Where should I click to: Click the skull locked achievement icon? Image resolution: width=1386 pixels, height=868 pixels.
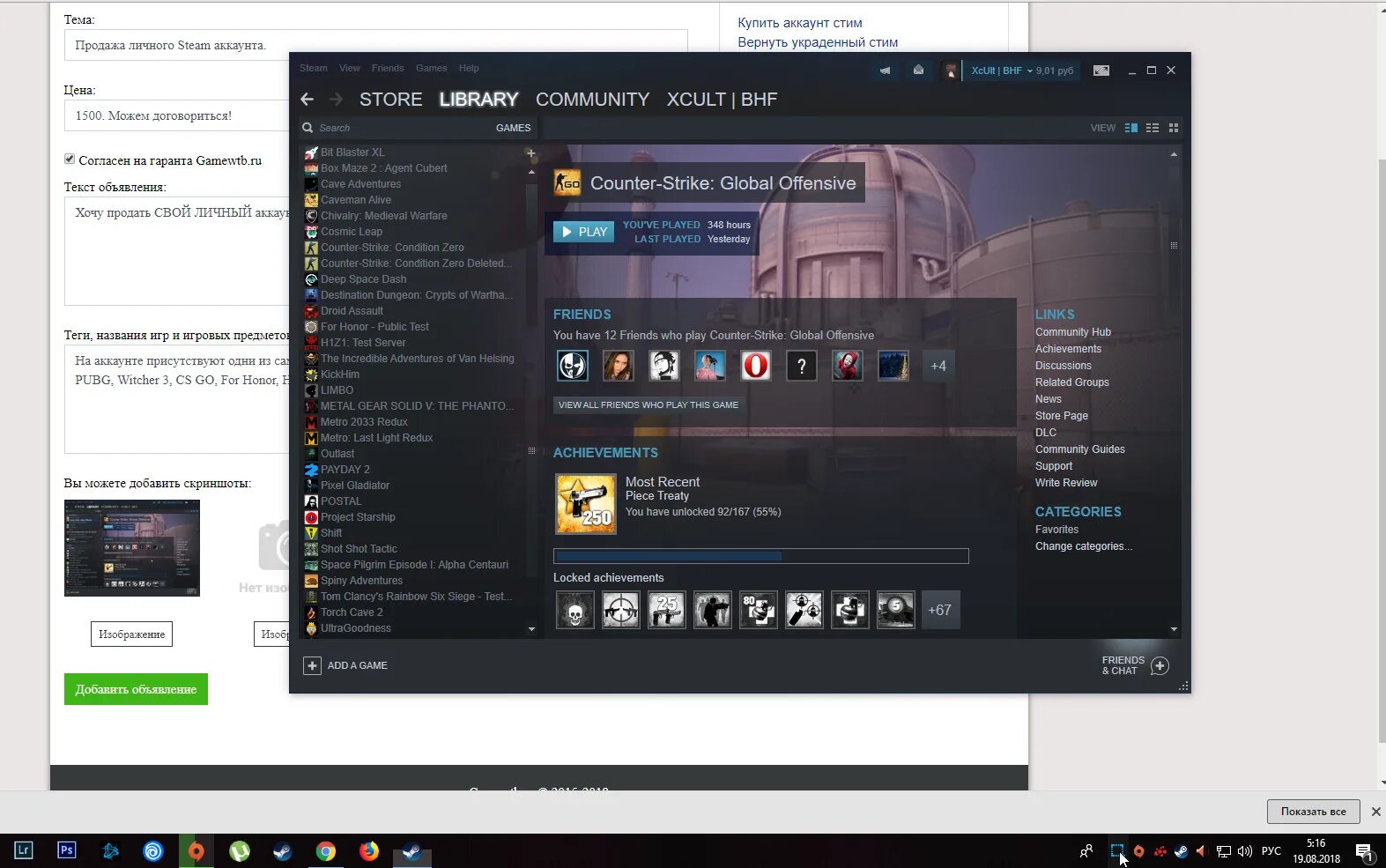tap(575, 610)
